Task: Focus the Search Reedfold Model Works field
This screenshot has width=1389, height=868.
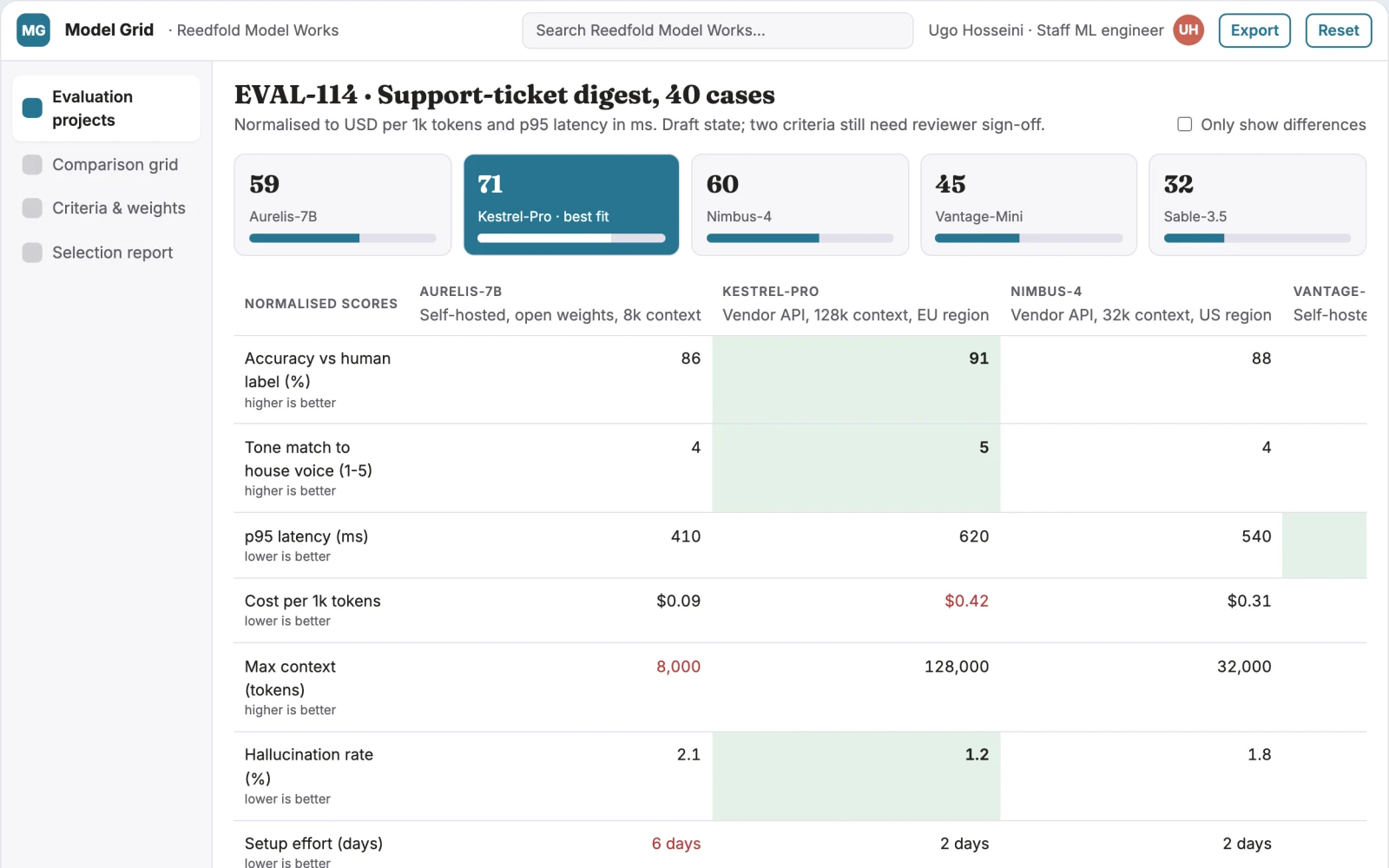Action: coord(717,30)
